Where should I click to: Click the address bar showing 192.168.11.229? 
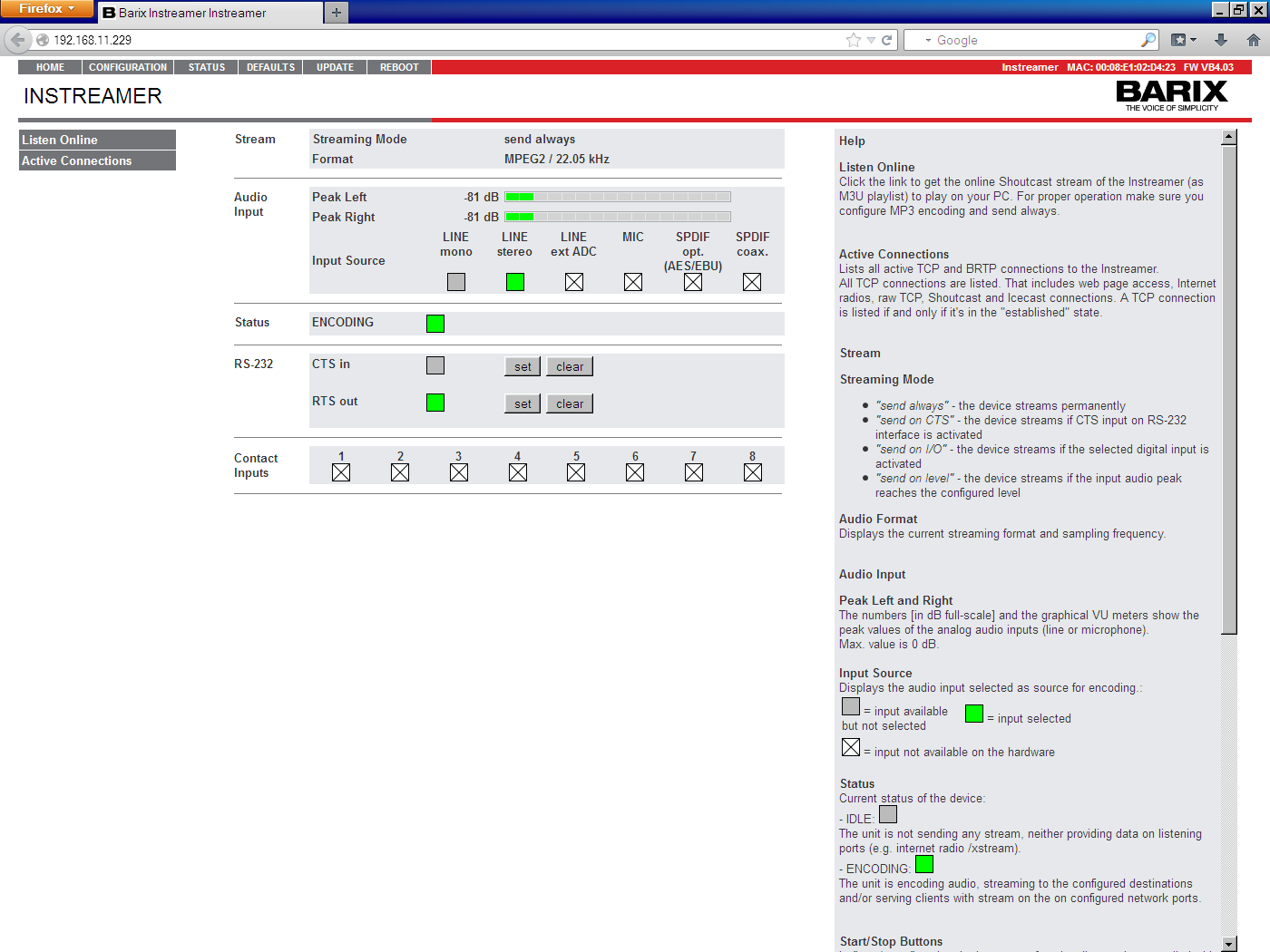pyautogui.click(x=435, y=40)
